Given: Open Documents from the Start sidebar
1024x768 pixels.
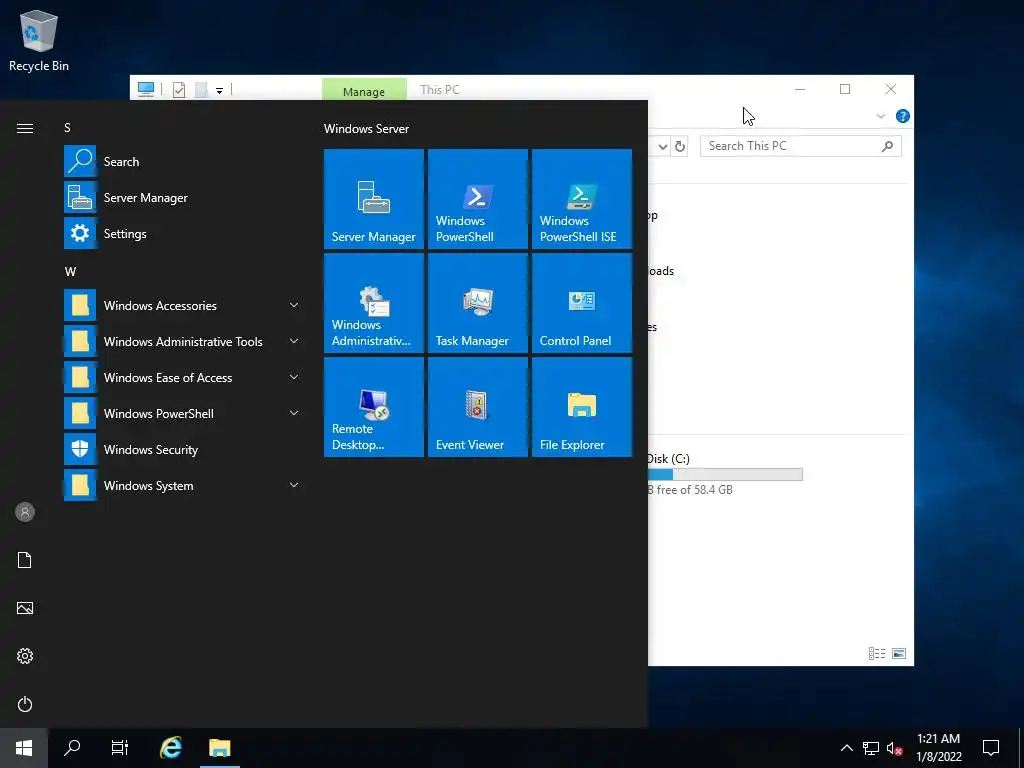Looking at the screenshot, I should coord(25,560).
